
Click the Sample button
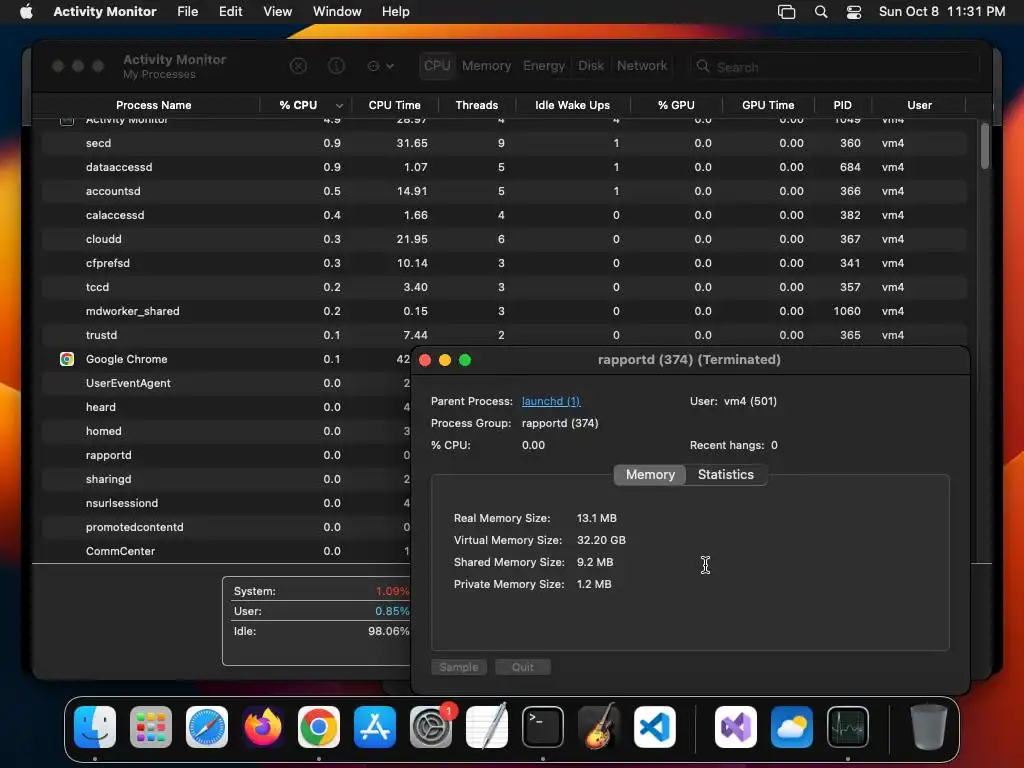[458, 667]
